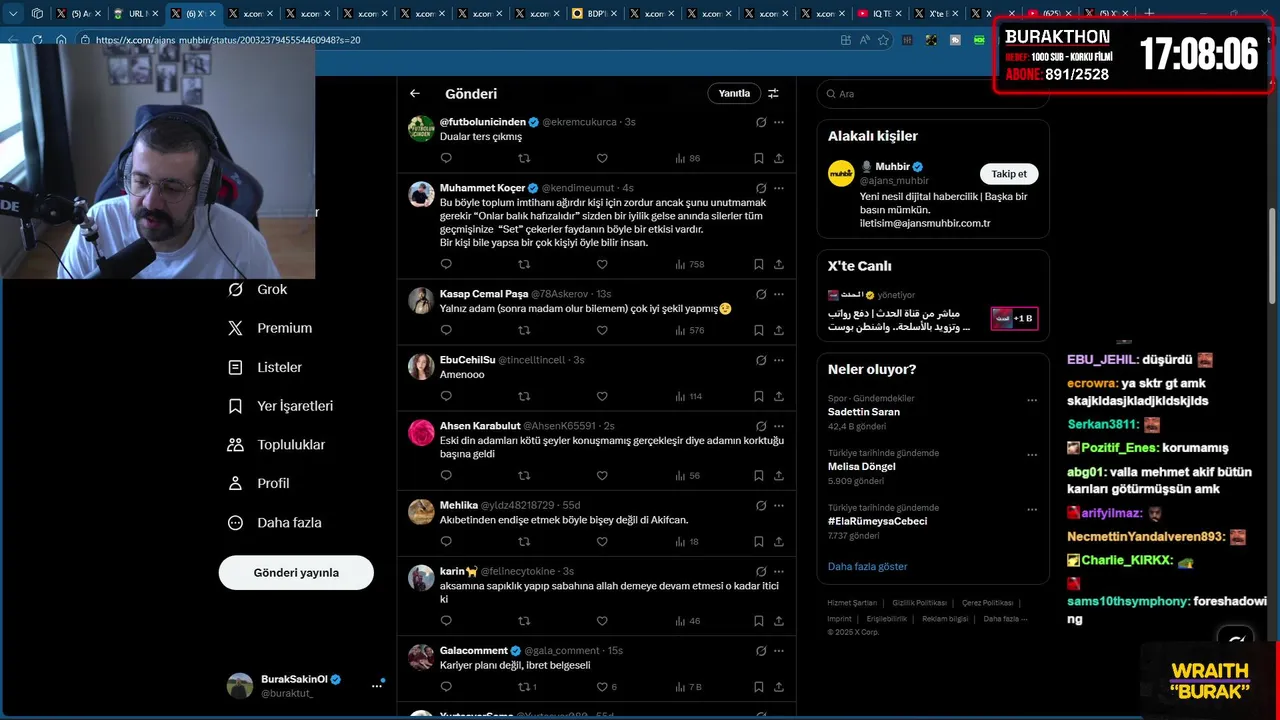This screenshot has height=720, width=1280.
Task: Click the browser address bar URL
Action: tap(228, 40)
